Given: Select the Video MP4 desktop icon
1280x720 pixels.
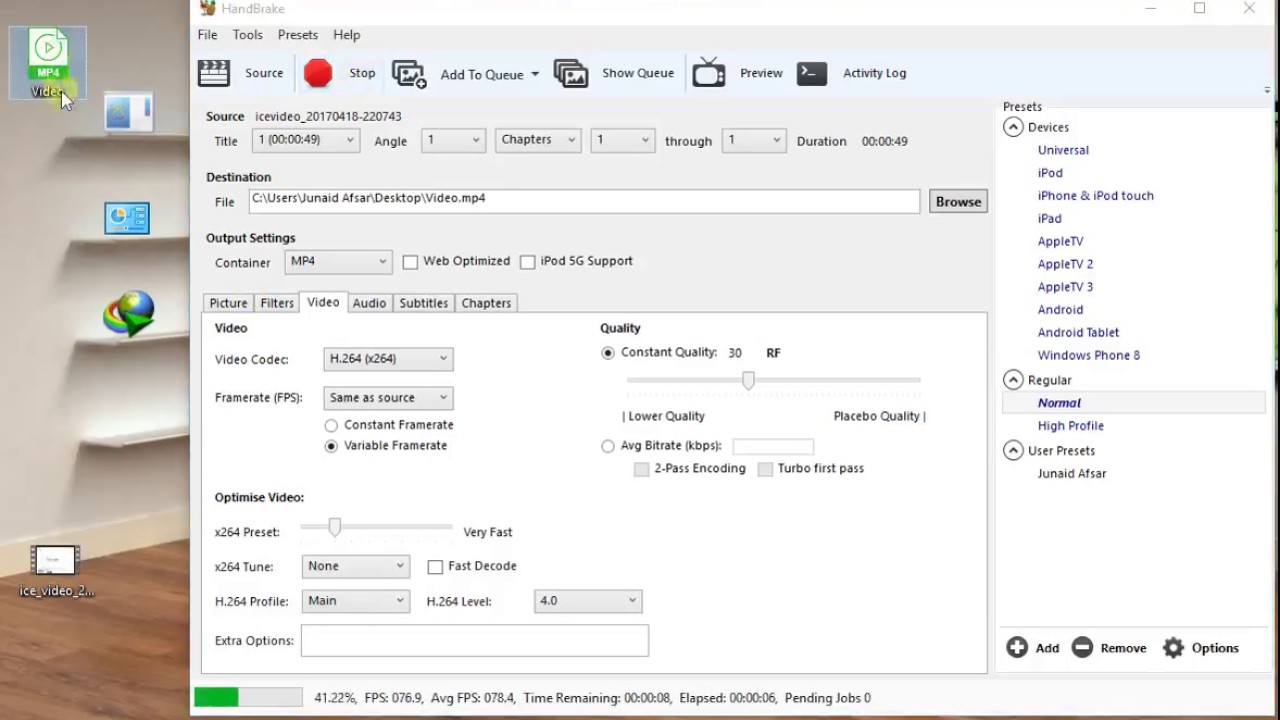Looking at the screenshot, I should (x=48, y=63).
